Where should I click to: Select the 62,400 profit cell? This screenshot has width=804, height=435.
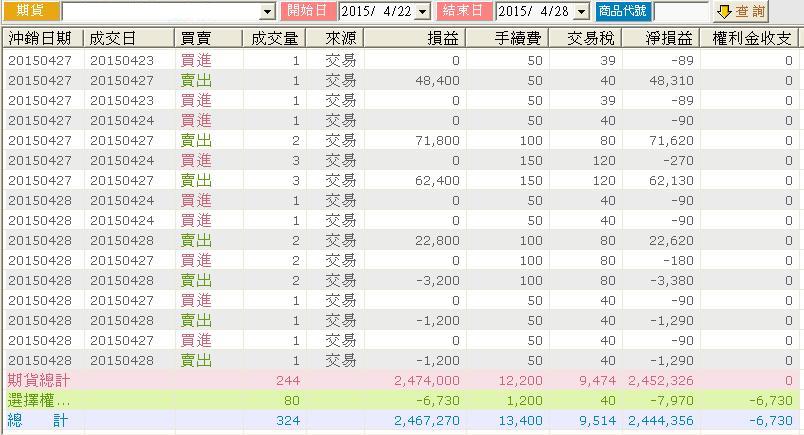[437, 181]
